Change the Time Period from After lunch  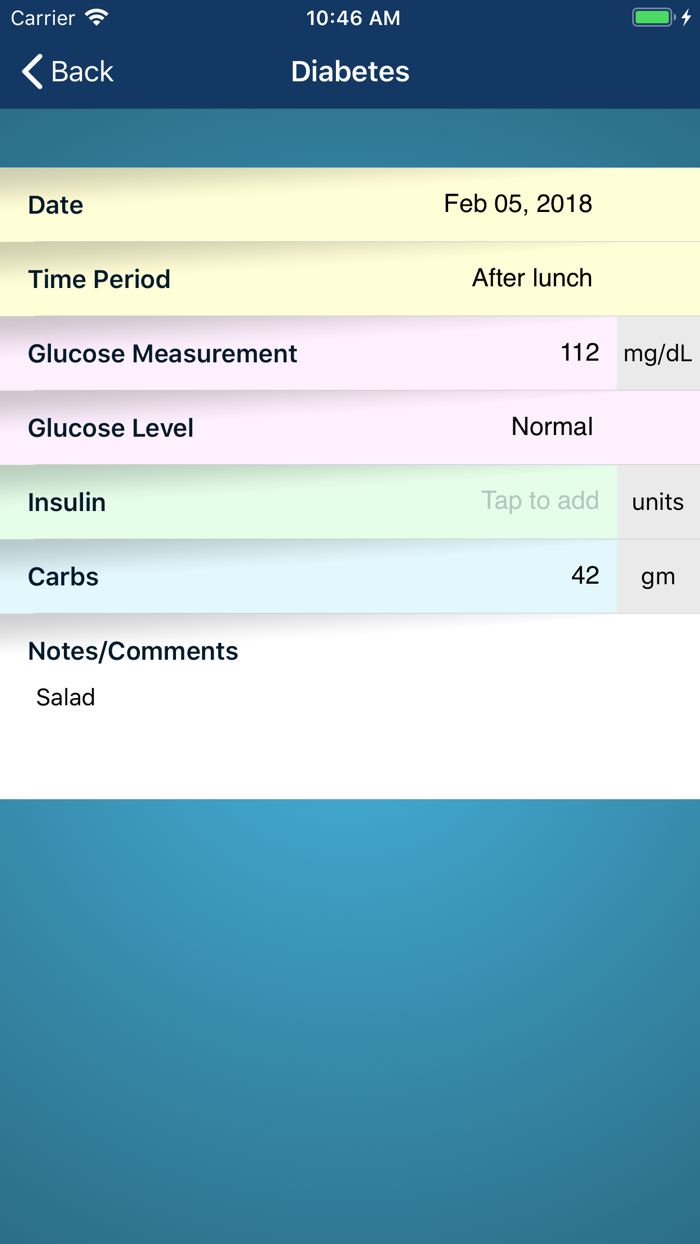532,278
